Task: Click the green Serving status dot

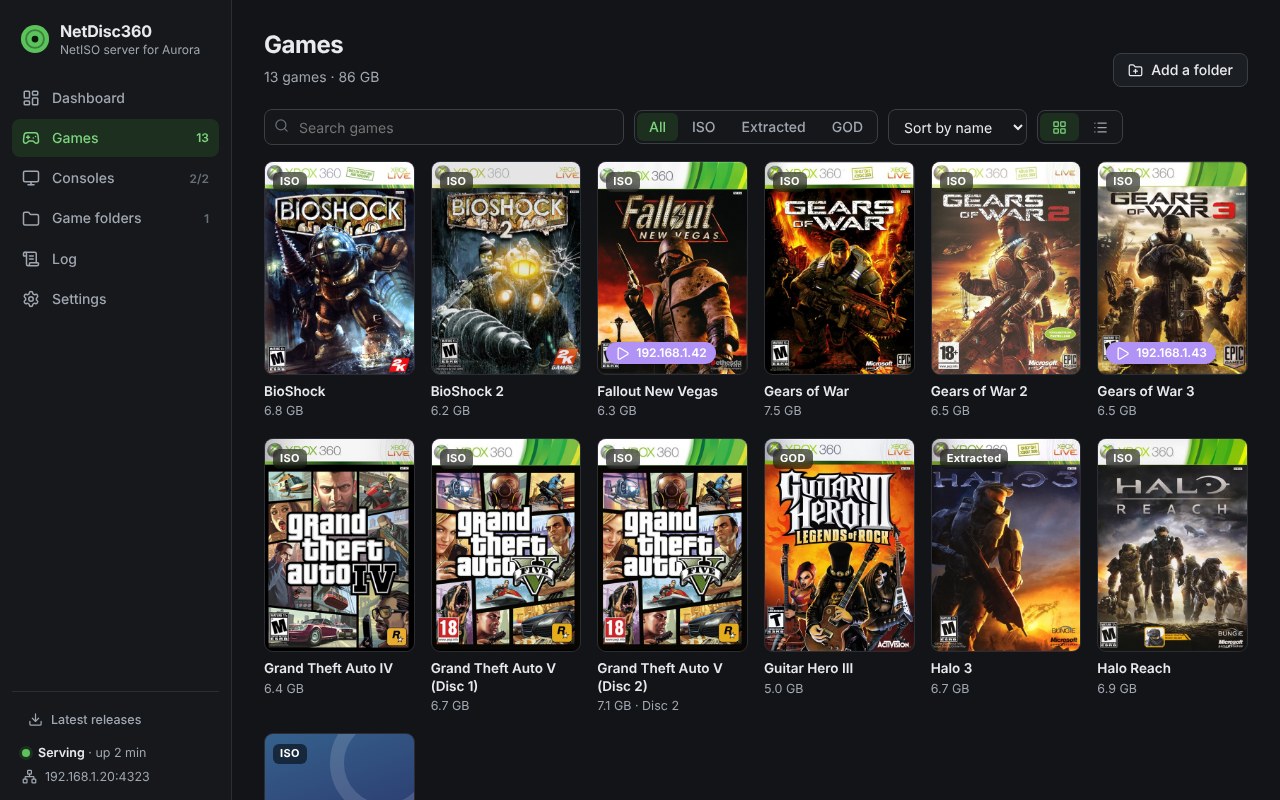Action: coord(26,753)
